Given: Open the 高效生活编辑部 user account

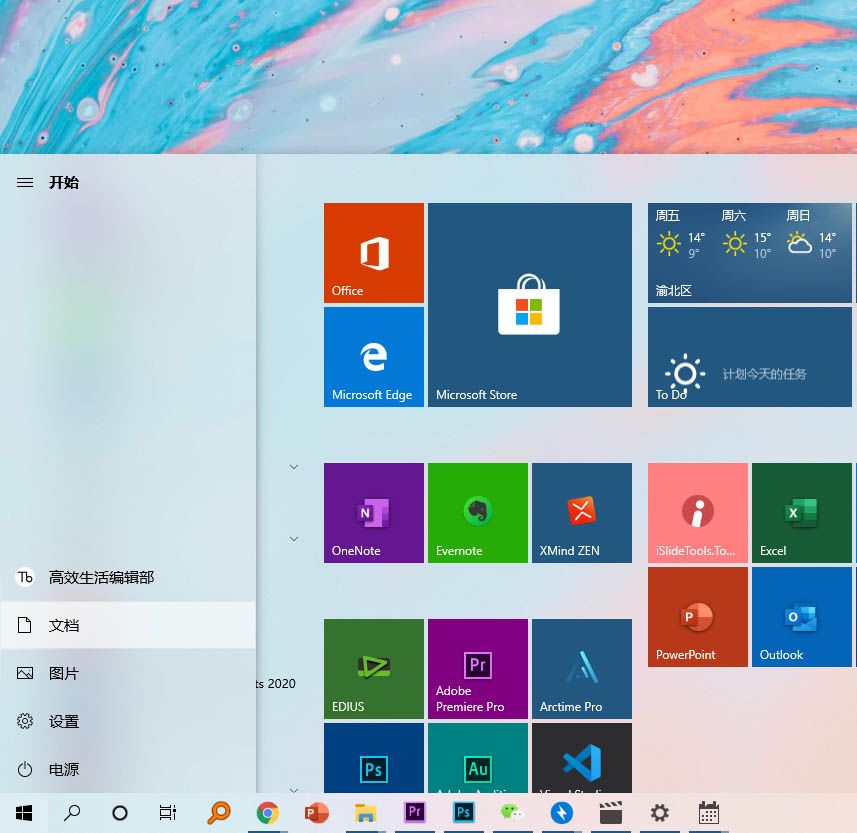Looking at the screenshot, I should coord(128,577).
